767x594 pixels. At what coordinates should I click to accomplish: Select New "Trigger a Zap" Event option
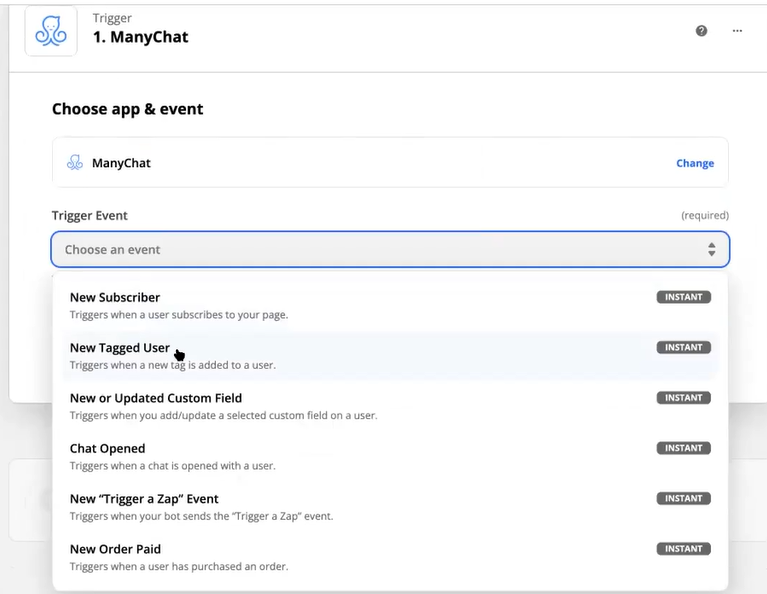tap(390, 507)
